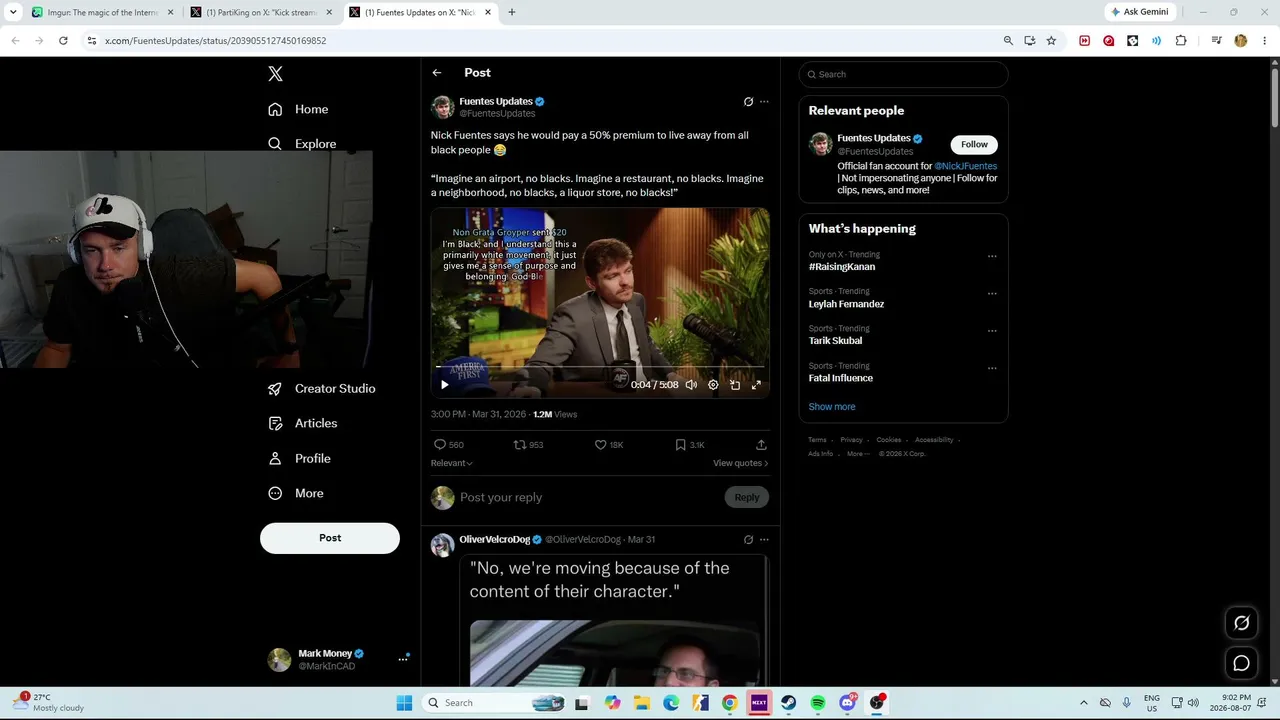1280x720 pixels.
Task: Mute the video with the speaker icon
Action: [x=691, y=385]
